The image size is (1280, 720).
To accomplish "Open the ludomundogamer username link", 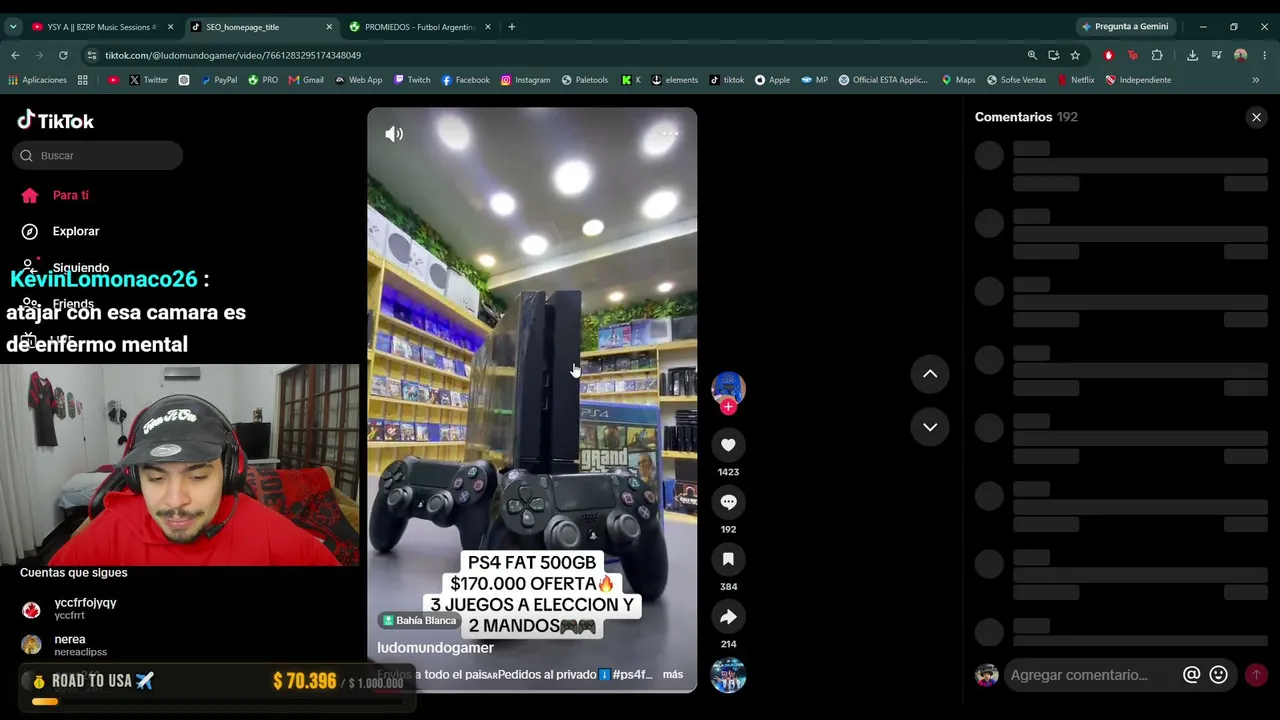I will [x=435, y=648].
